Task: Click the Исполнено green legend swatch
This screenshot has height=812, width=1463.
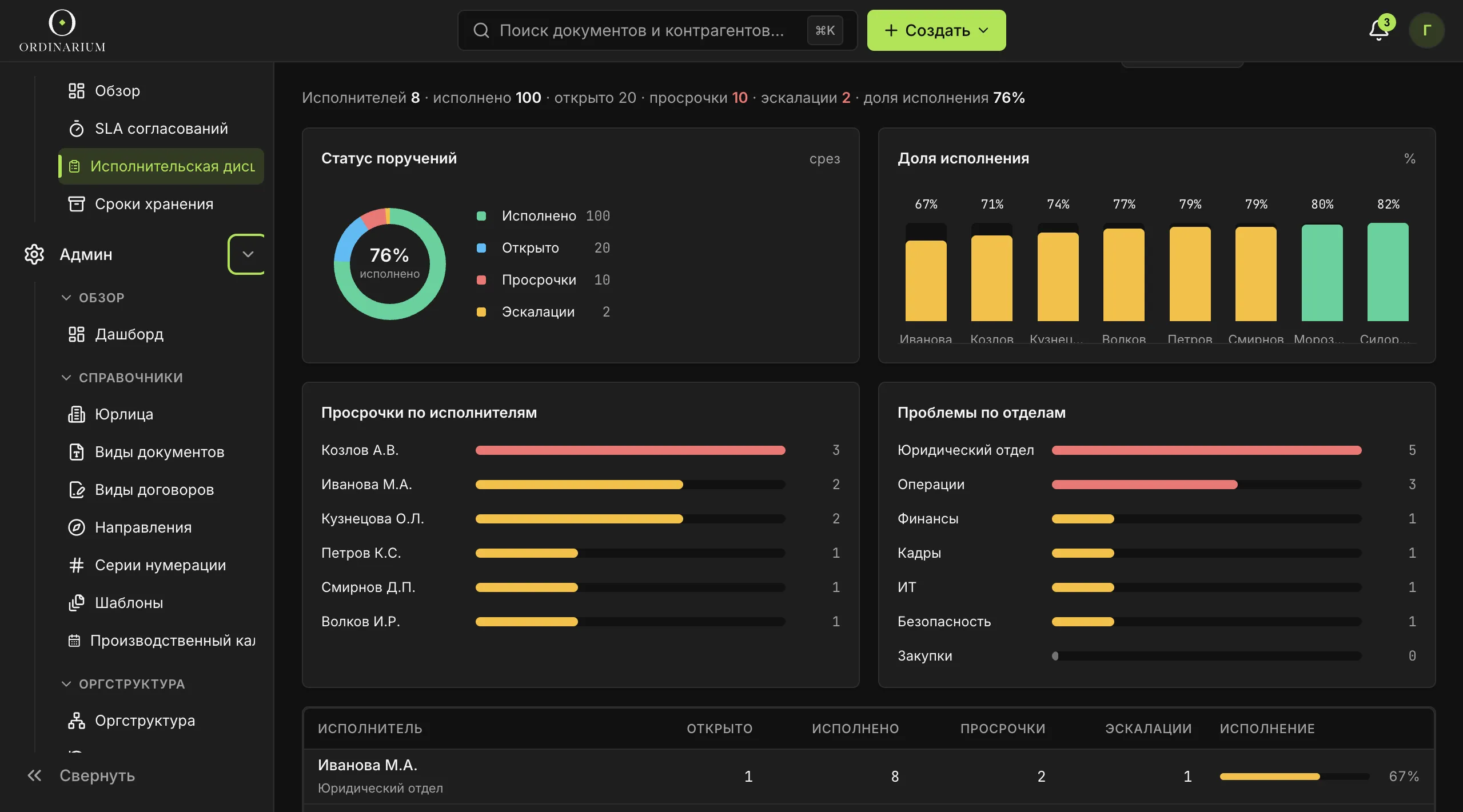Action: 481,216
